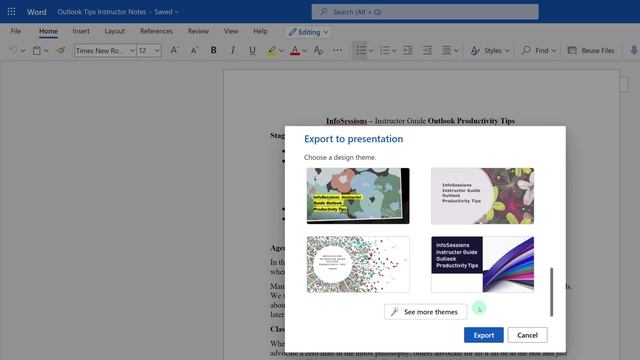Viewport: 640px width, 360px height.
Task: Click the Clear Formatting icon
Action: (x=318, y=50)
